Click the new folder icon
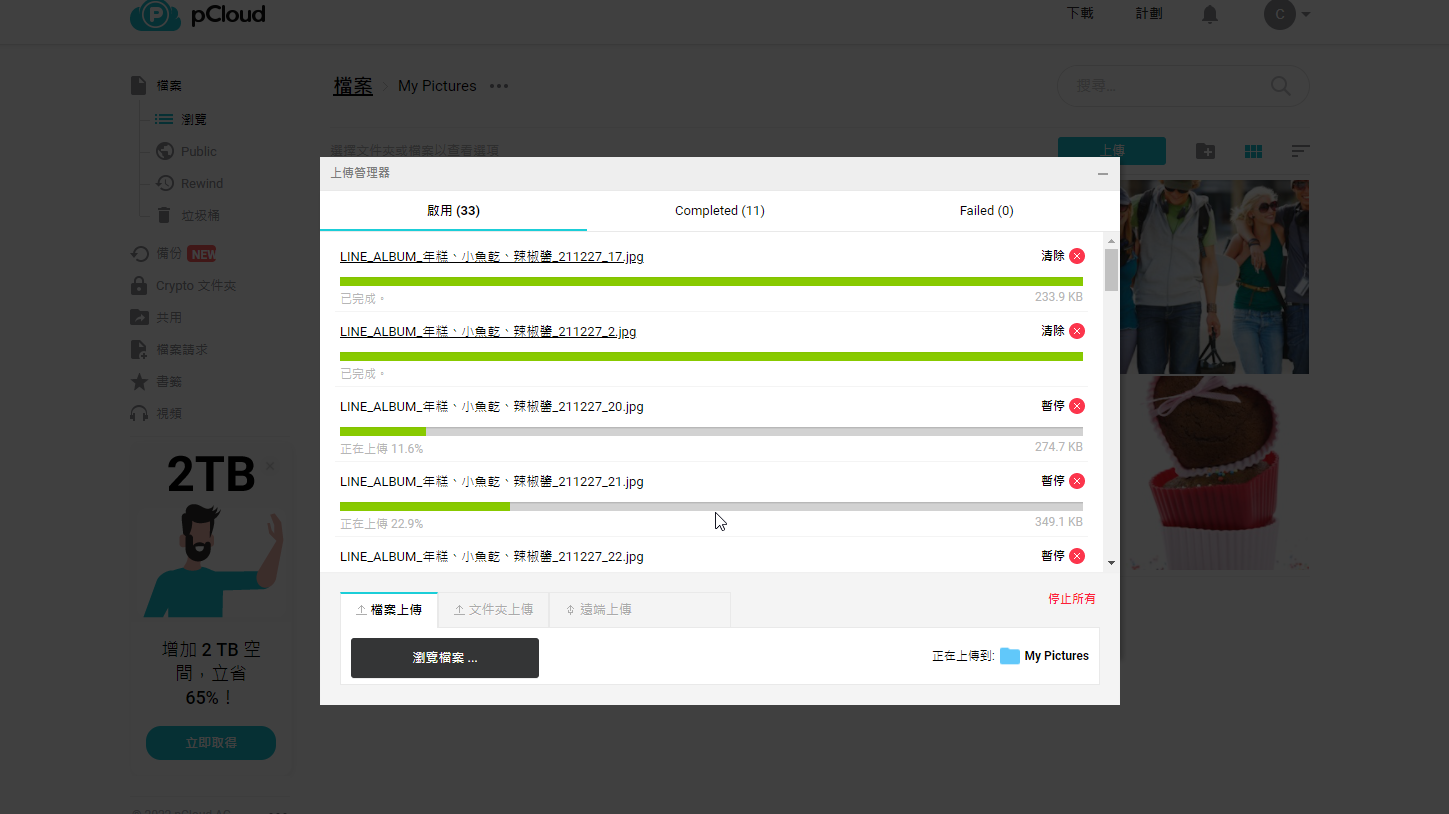The image size is (1449, 814). click(1205, 151)
